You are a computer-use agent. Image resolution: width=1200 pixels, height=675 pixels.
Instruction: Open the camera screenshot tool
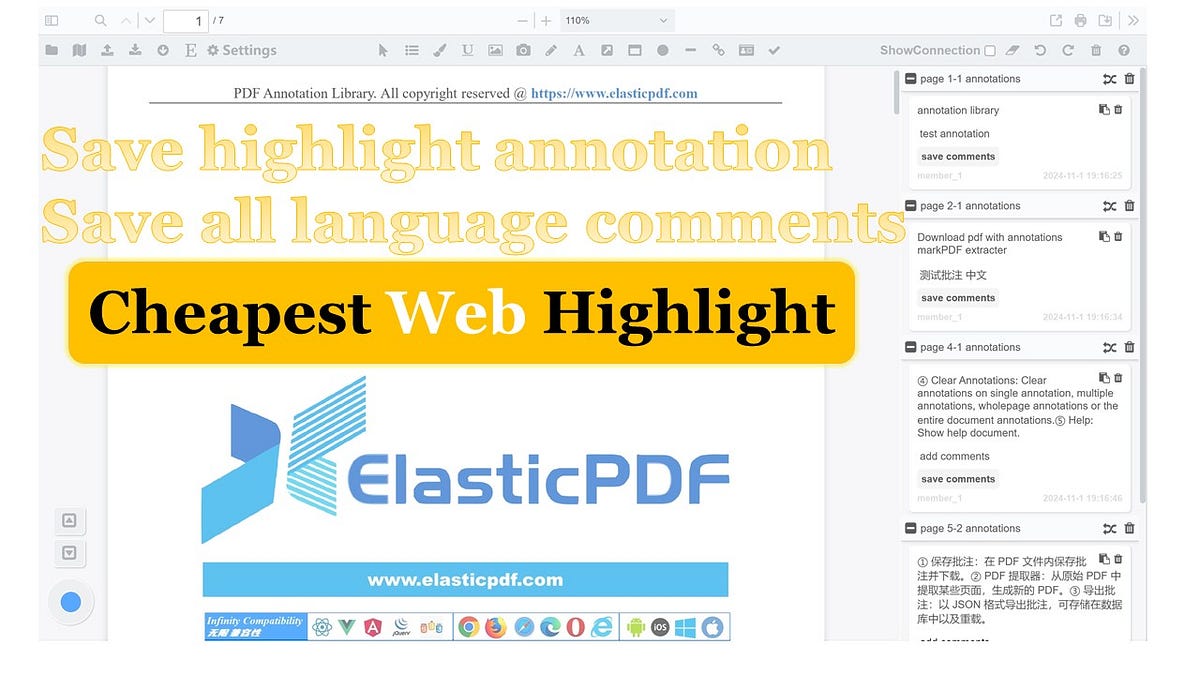(523, 50)
